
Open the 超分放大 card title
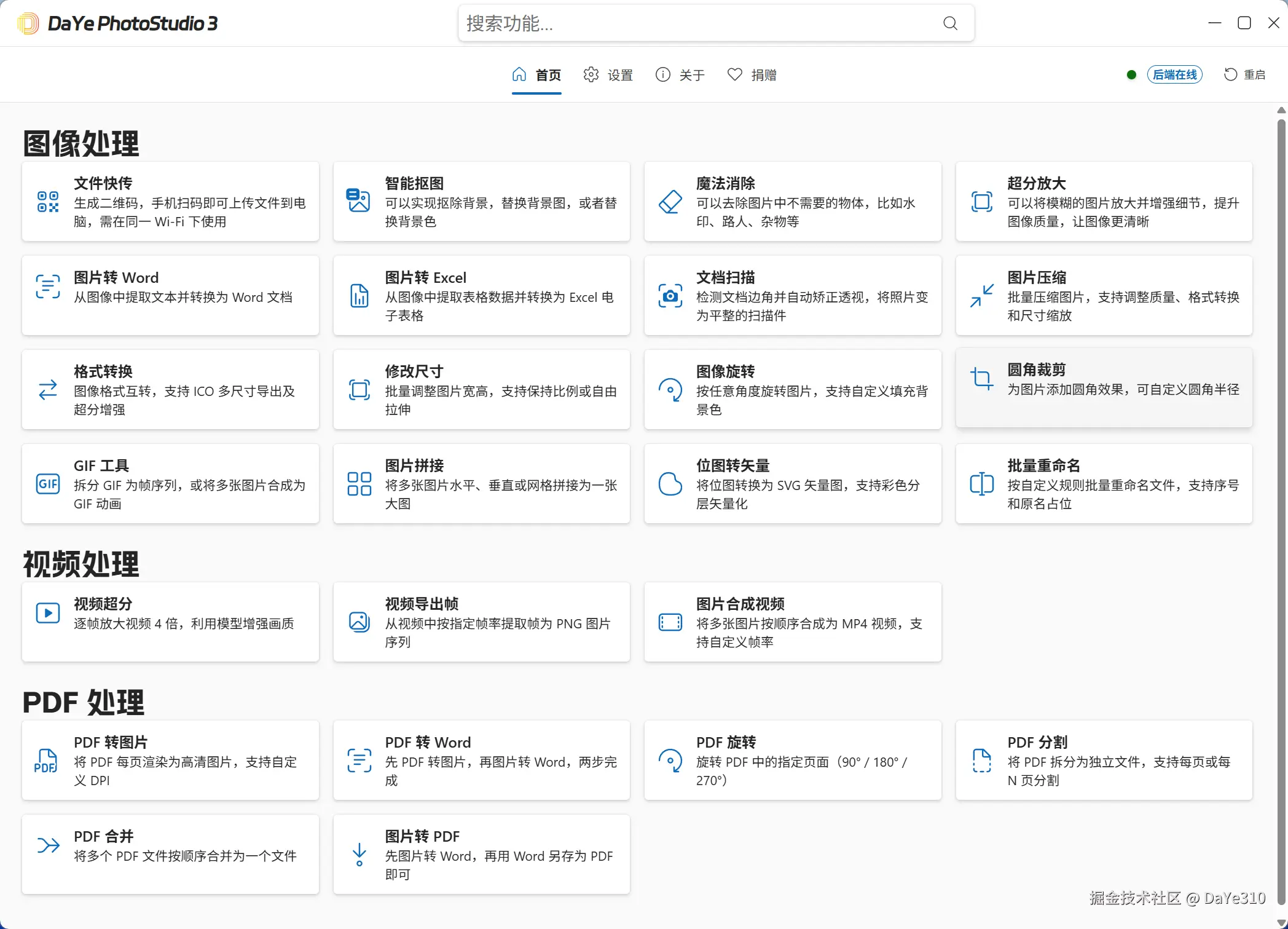coord(1037,183)
